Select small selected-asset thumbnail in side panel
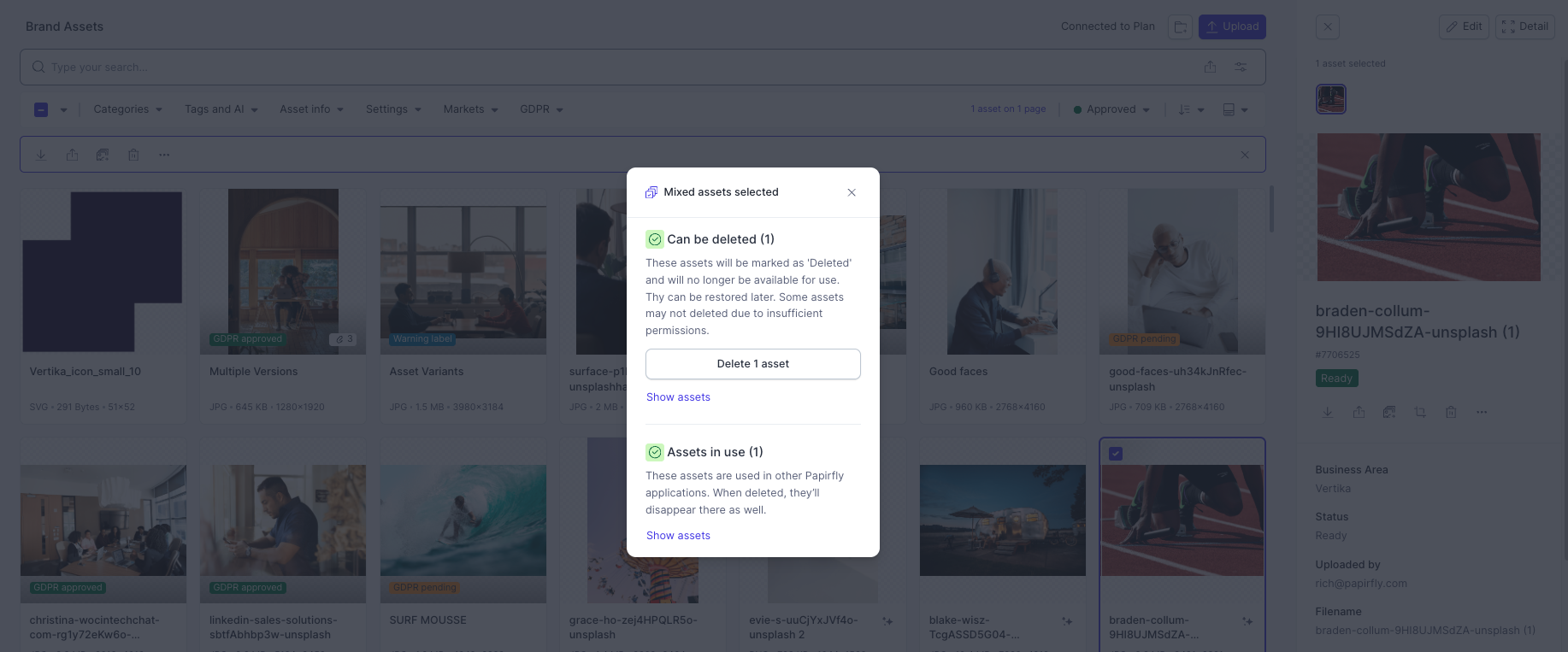The image size is (1568, 652). click(x=1331, y=99)
